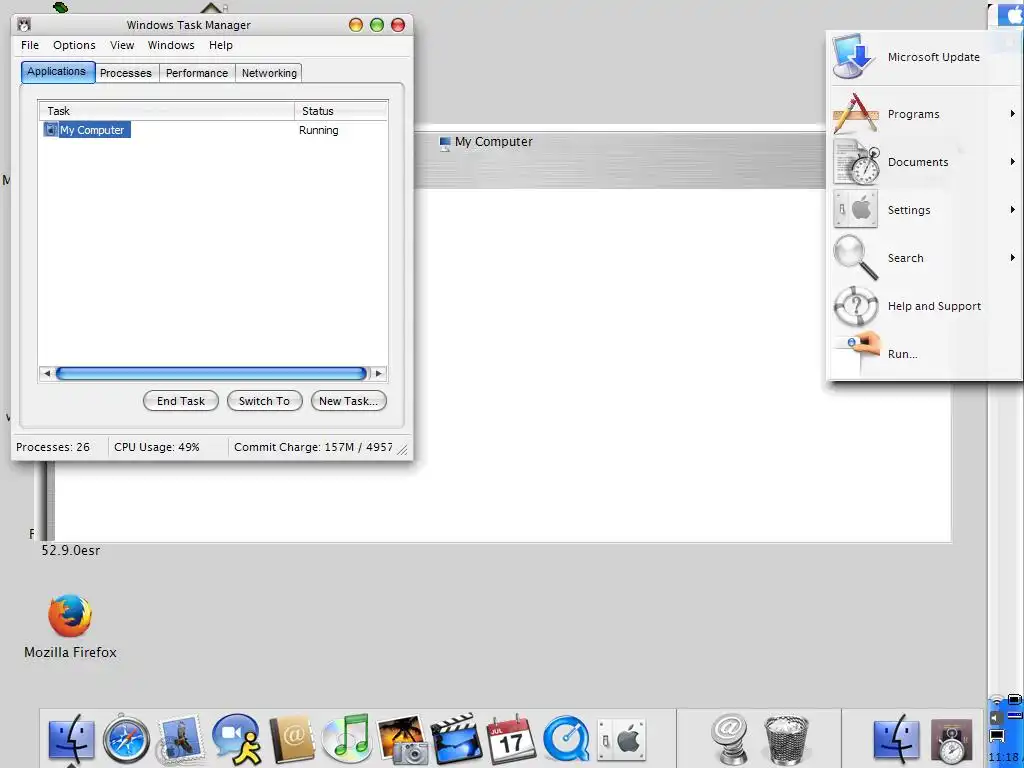This screenshot has width=1024, height=768.
Task: Launch QuickTime Player icon in dock
Action: pos(566,741)
